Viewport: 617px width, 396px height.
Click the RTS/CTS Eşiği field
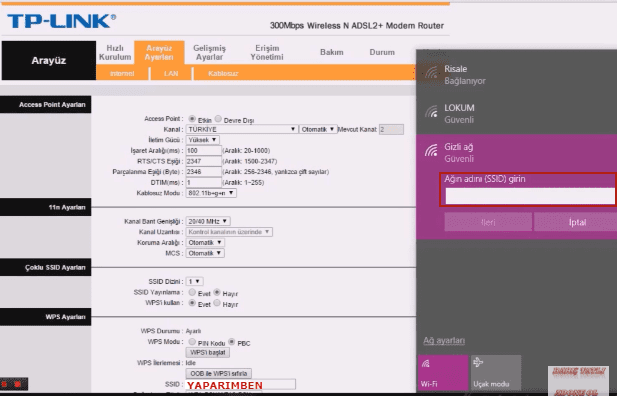point(203,161)
